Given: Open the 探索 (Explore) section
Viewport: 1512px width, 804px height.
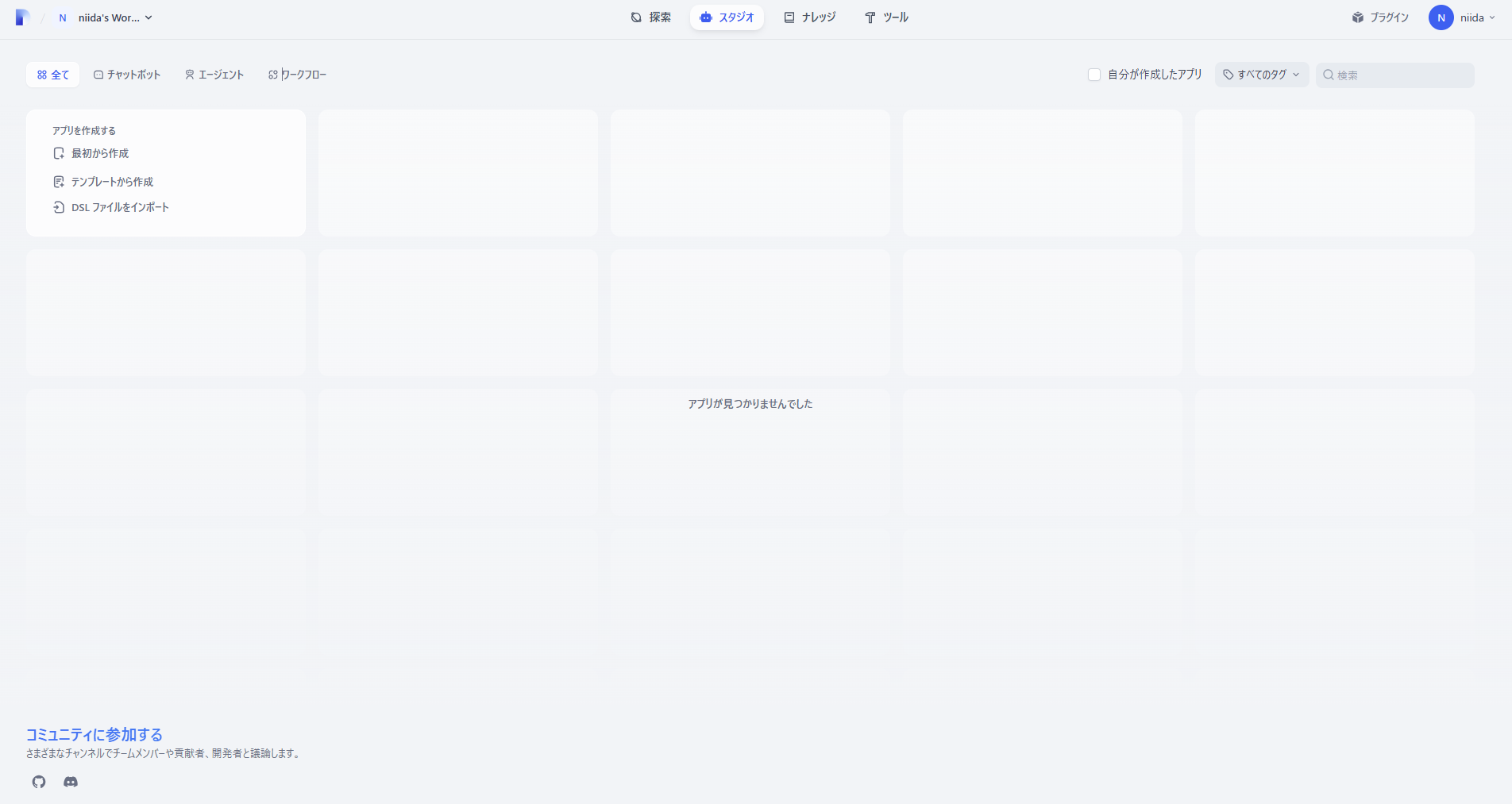Looking at the screenshot, I should 651,17.
